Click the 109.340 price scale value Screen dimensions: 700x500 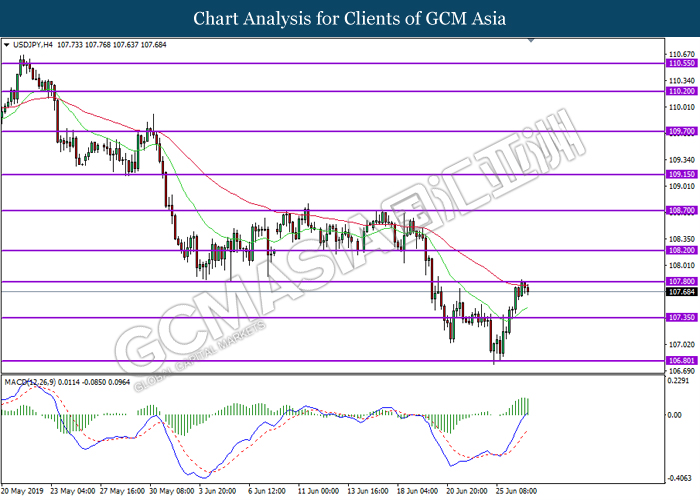[682, 160]
